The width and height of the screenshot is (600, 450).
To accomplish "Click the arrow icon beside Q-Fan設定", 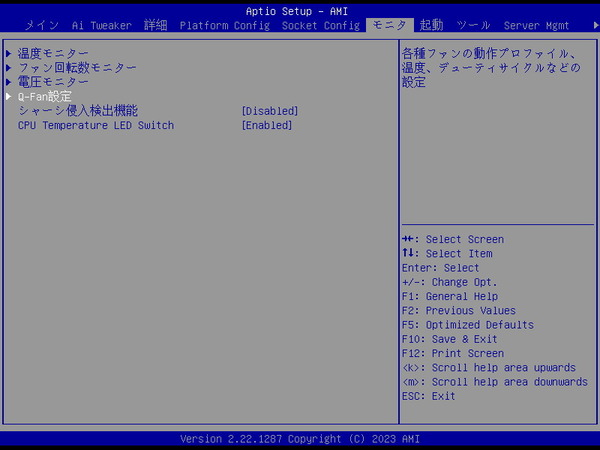I will pyautogui.click(x=9, y=97).
